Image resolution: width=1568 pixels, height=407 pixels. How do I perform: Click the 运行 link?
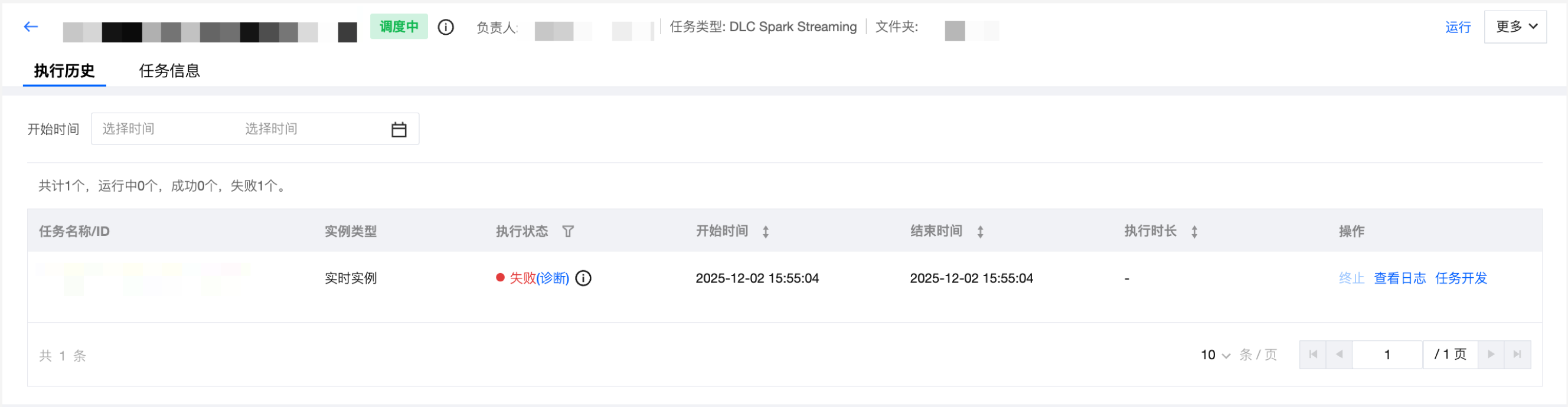[x=1458, y=27]
